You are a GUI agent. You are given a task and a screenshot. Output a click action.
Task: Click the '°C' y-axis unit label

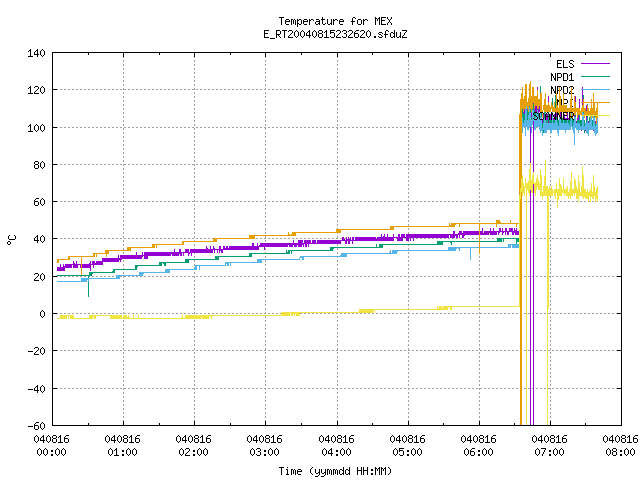pyautogui.click(x=11, y=240)
